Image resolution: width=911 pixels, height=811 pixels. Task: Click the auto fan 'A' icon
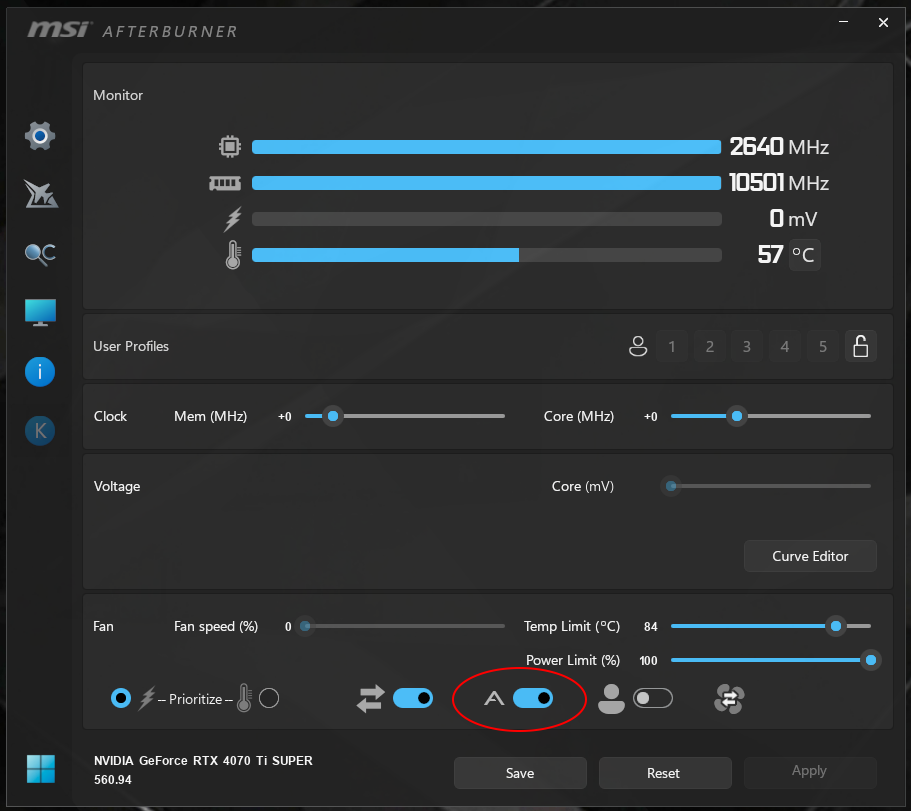click(x=494, y=698)
